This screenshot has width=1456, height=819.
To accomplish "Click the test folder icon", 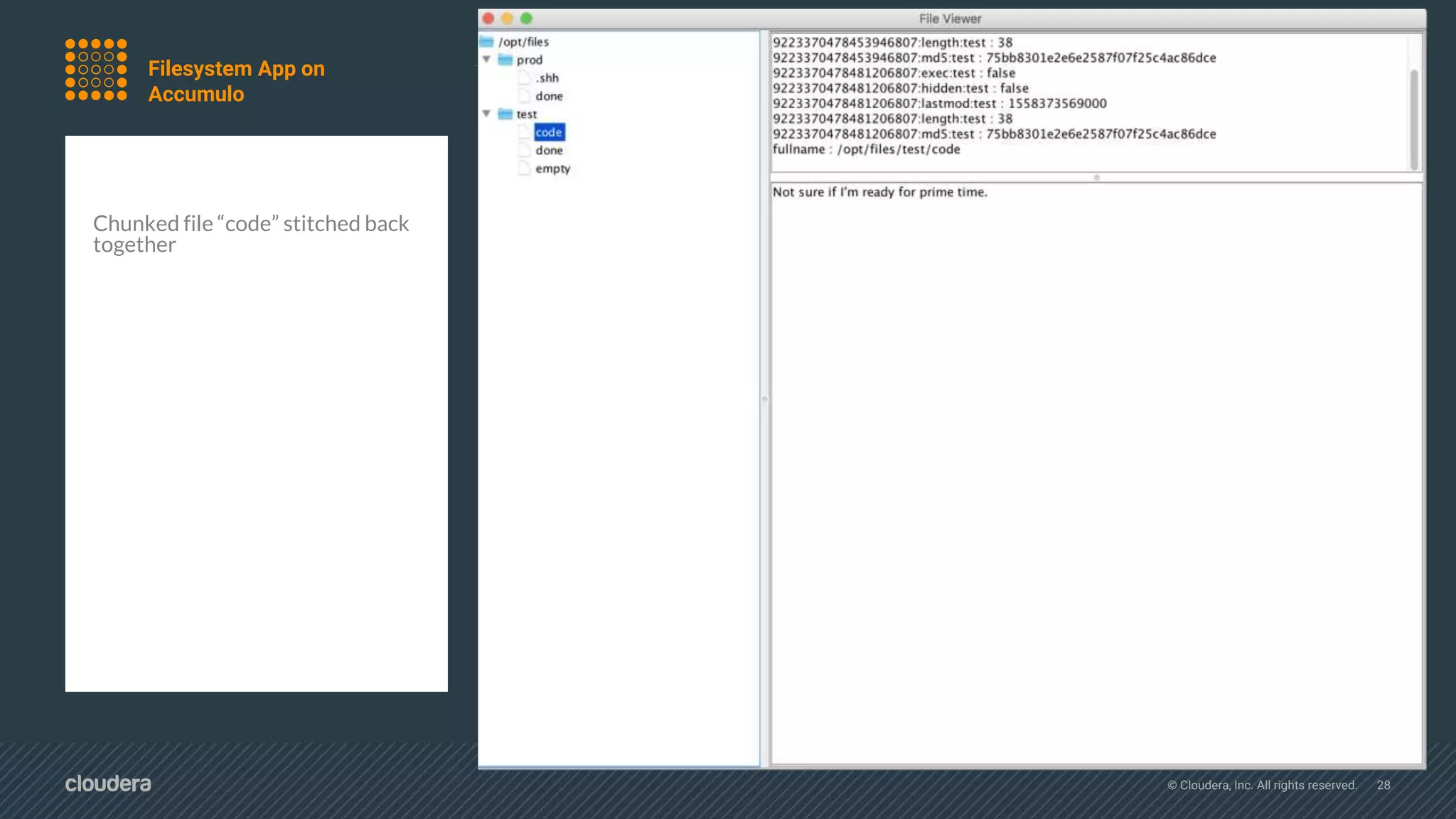I will tap(505, 114).
